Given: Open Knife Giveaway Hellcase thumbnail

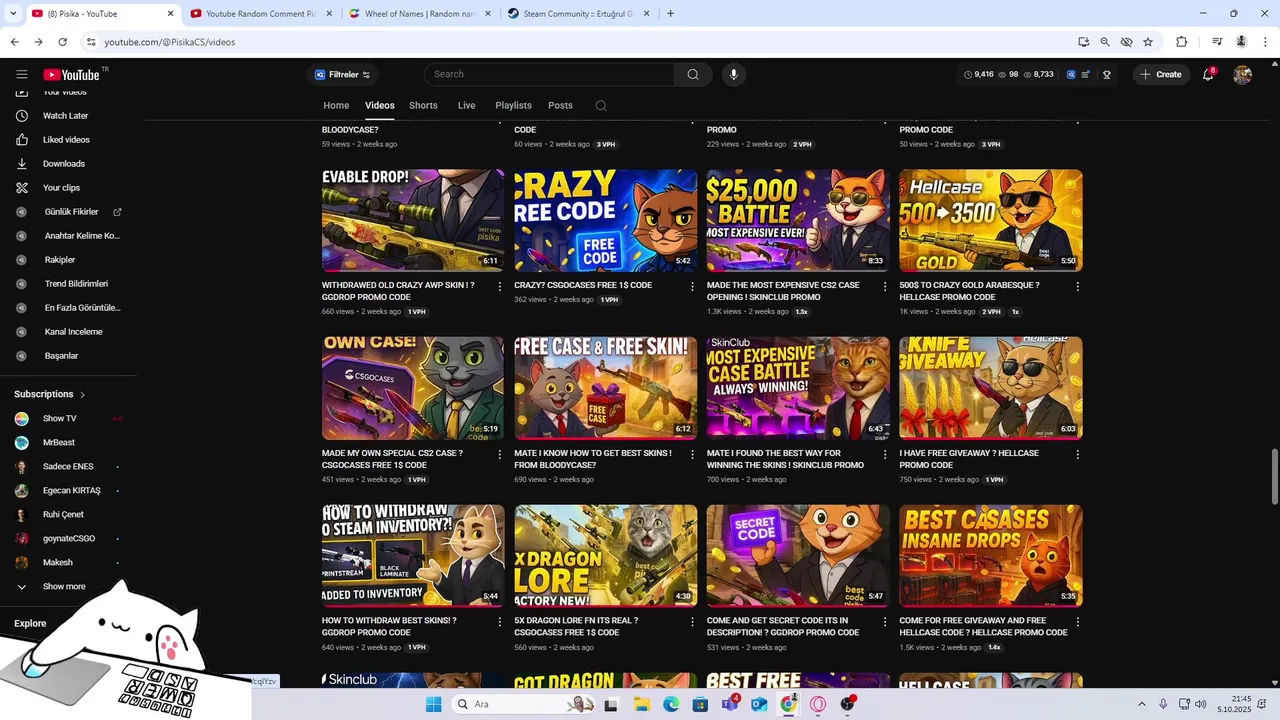Looking at the screenshot, I should tap(991, 388).
